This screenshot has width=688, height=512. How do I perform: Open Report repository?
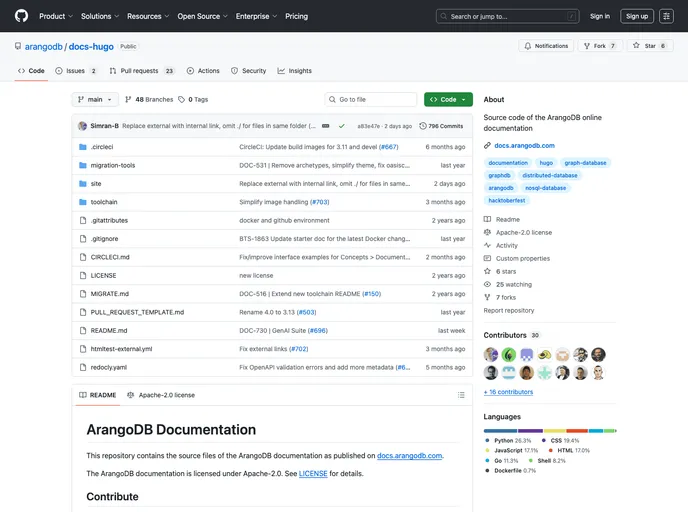pos(509,311)
